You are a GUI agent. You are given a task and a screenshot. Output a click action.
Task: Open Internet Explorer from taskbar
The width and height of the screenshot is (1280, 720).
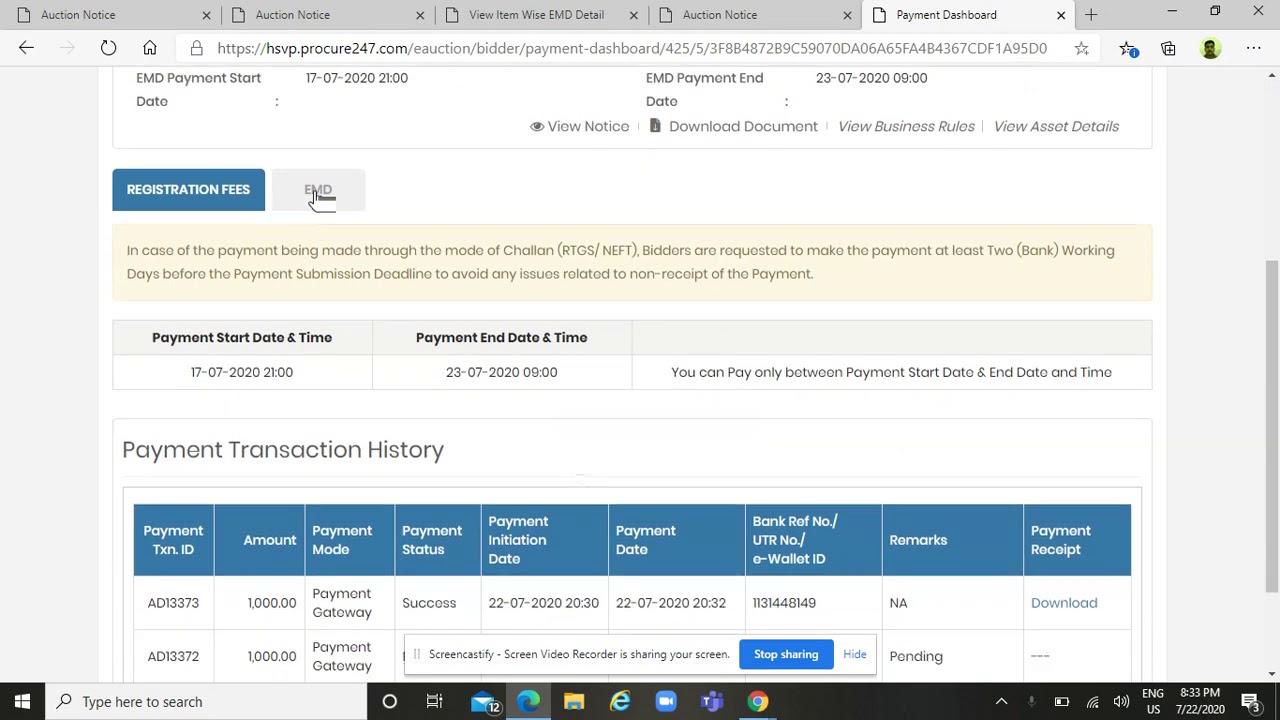tap(620, 702)
